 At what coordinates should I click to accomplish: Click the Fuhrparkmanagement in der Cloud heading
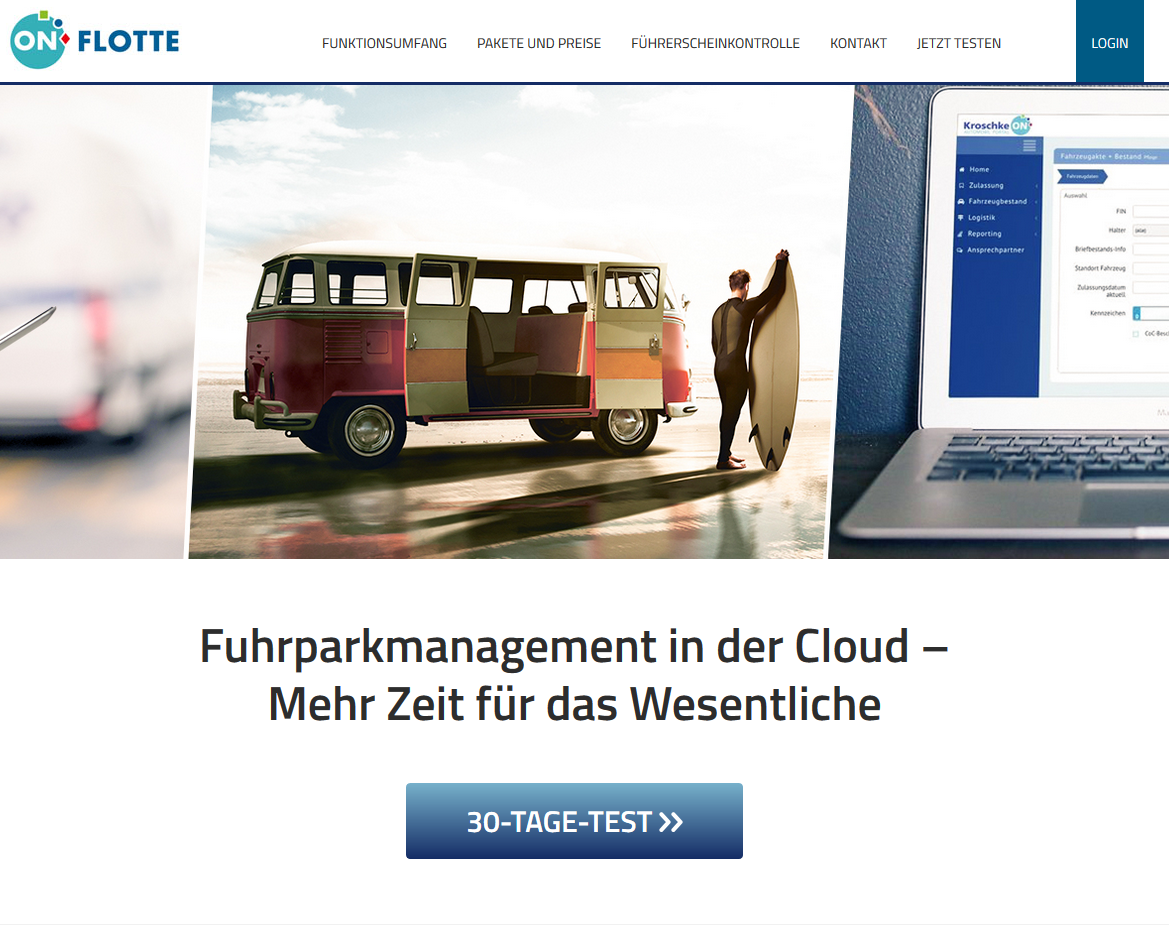click(x=574, y=675)
